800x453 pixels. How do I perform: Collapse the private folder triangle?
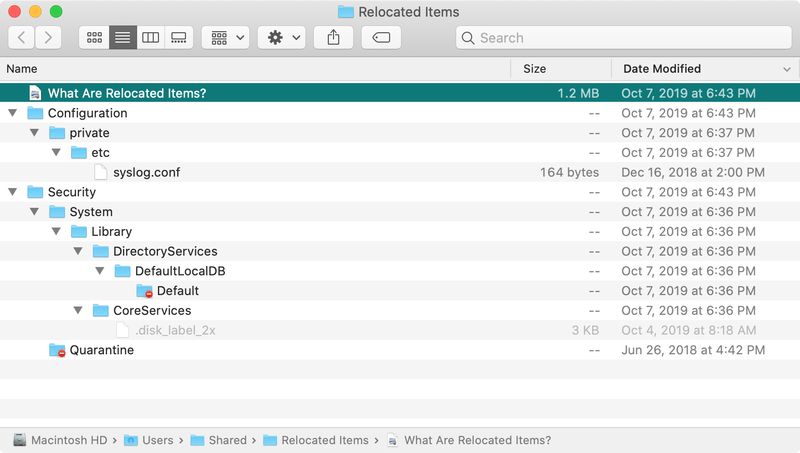point(34,133)
